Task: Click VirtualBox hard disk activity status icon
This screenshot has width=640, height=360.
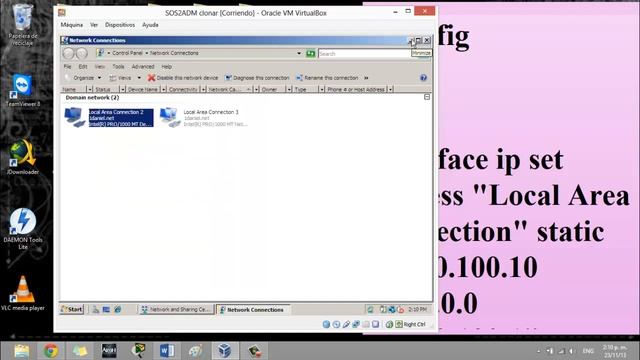Action: [326, 324]
